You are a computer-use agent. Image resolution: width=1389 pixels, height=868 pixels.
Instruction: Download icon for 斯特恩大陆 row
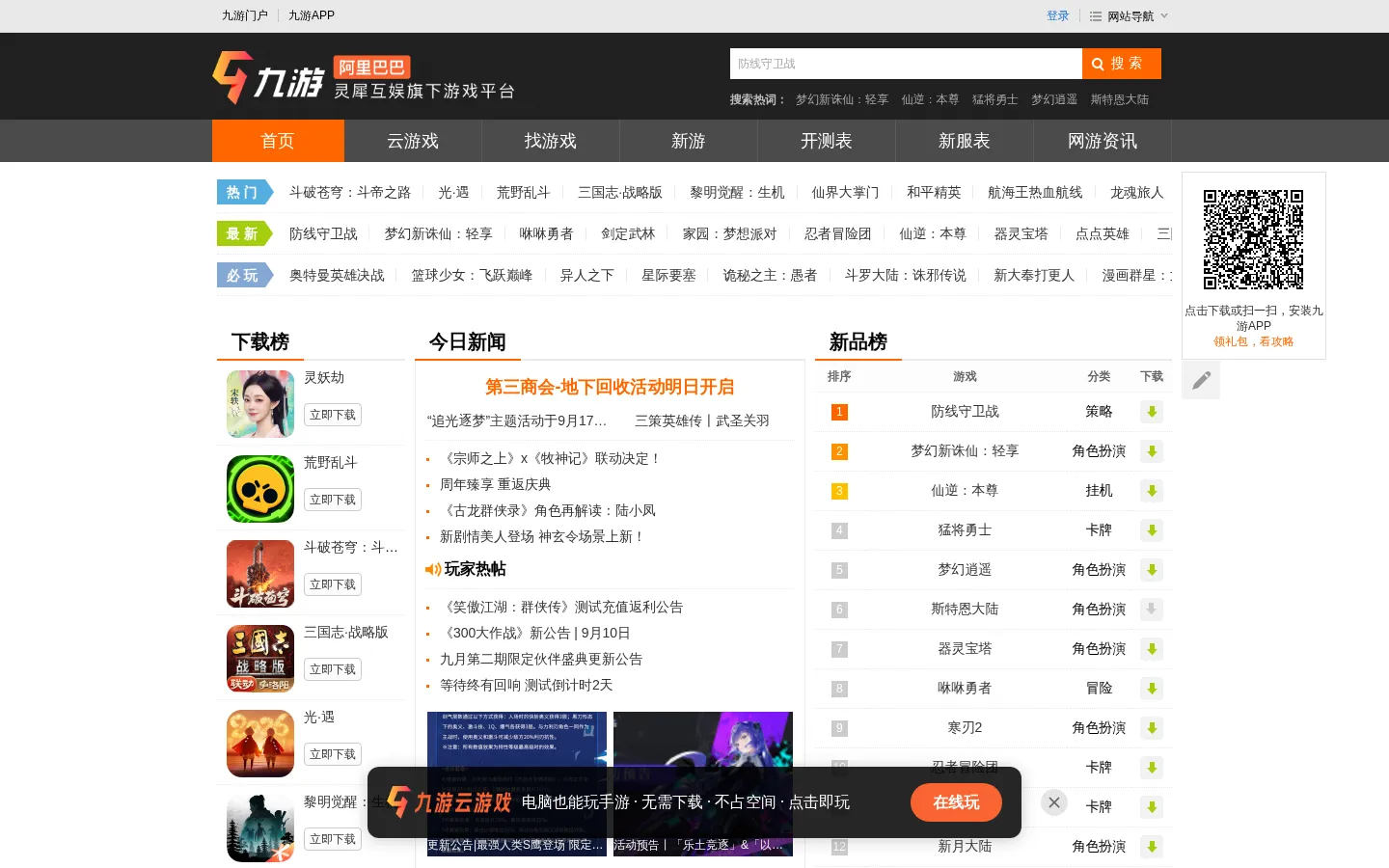pyautogui.click(x=1151, y=610)
